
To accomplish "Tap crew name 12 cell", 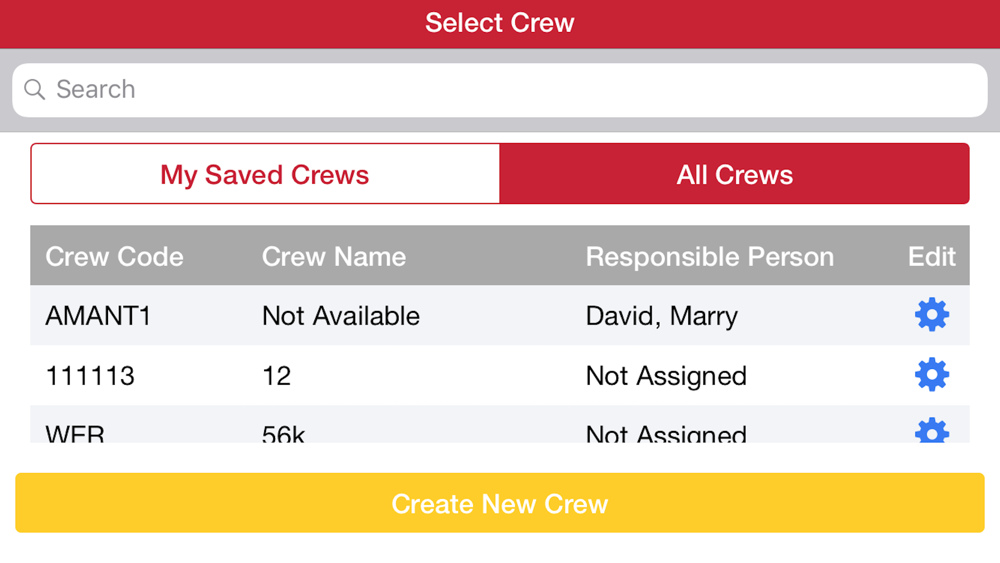I will [277, 376].
